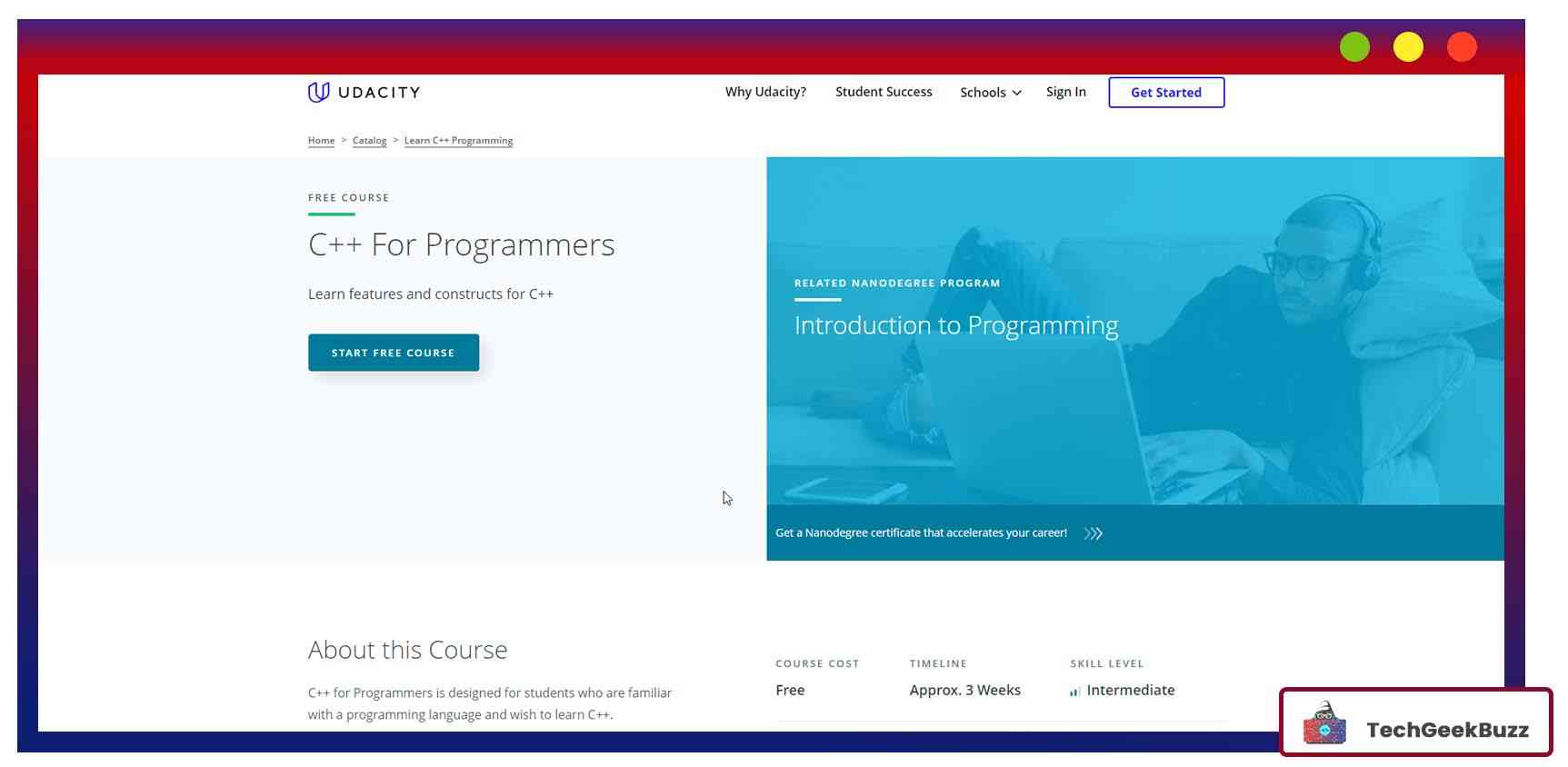Click the Get a Nanodegree certificate banner text
The width and height of the screenshot is (1568, 767).
click(x=921, y=533)
